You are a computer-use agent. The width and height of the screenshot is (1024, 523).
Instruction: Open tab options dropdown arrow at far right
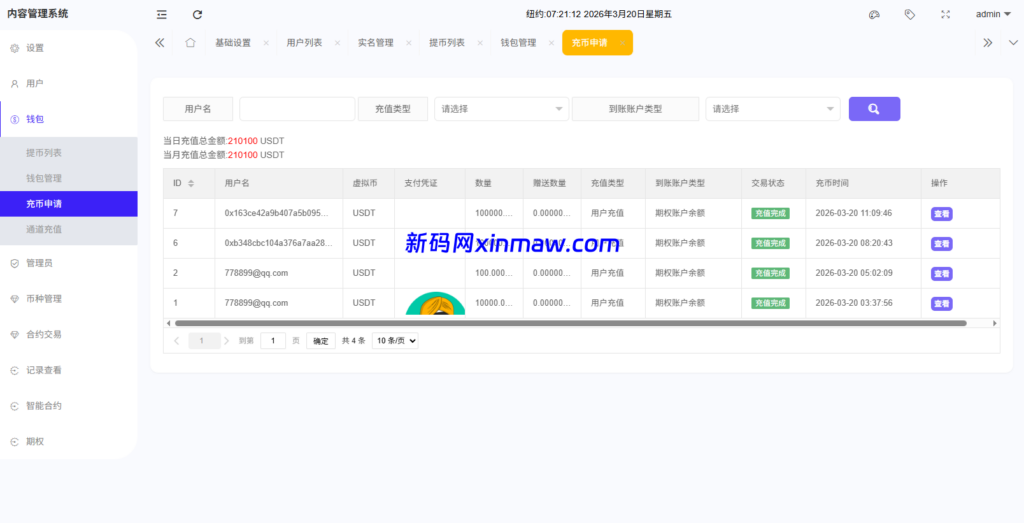coord(1013,42)
